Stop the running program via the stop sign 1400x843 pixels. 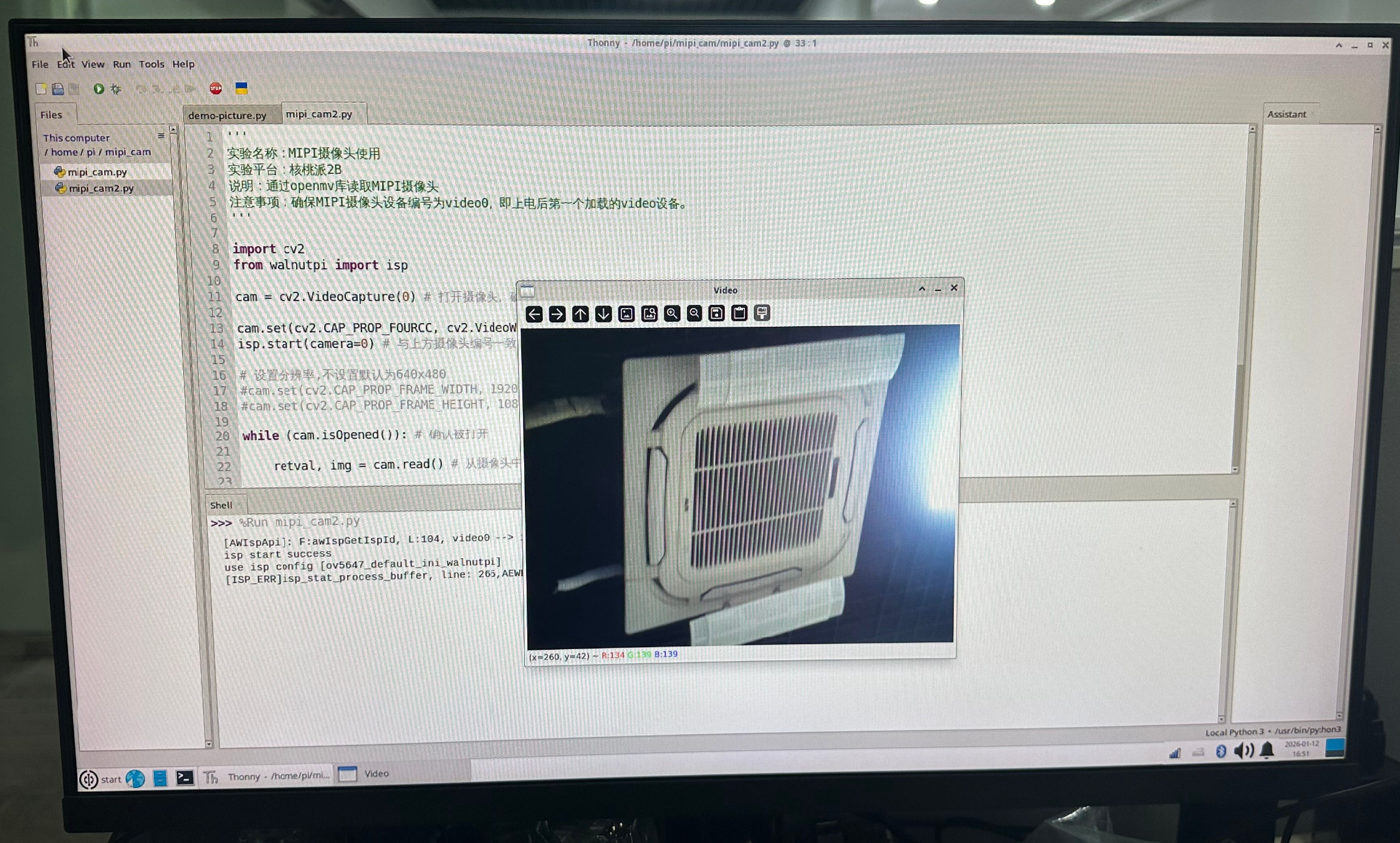(216, 89)
